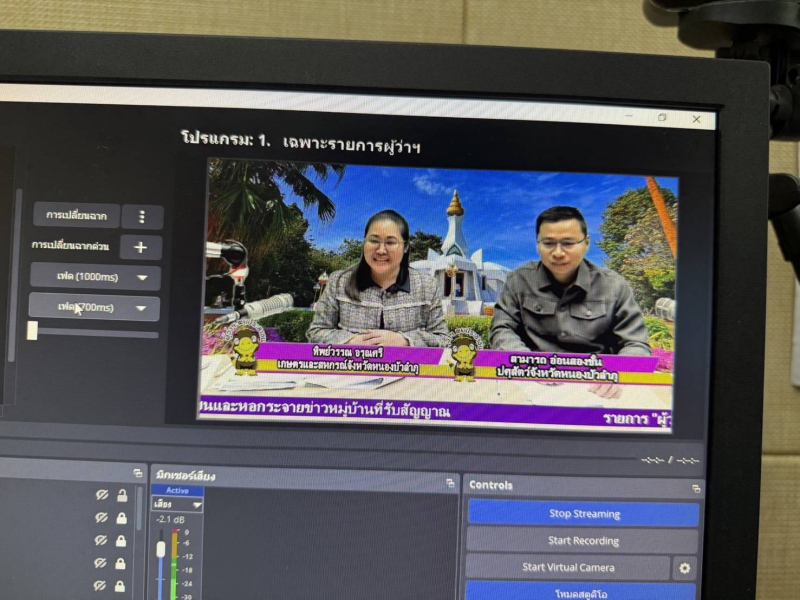The height and width of the screenshot is (600, 800).
Task: Toggle lock on the second source row
Action: [x=122, y=518]
